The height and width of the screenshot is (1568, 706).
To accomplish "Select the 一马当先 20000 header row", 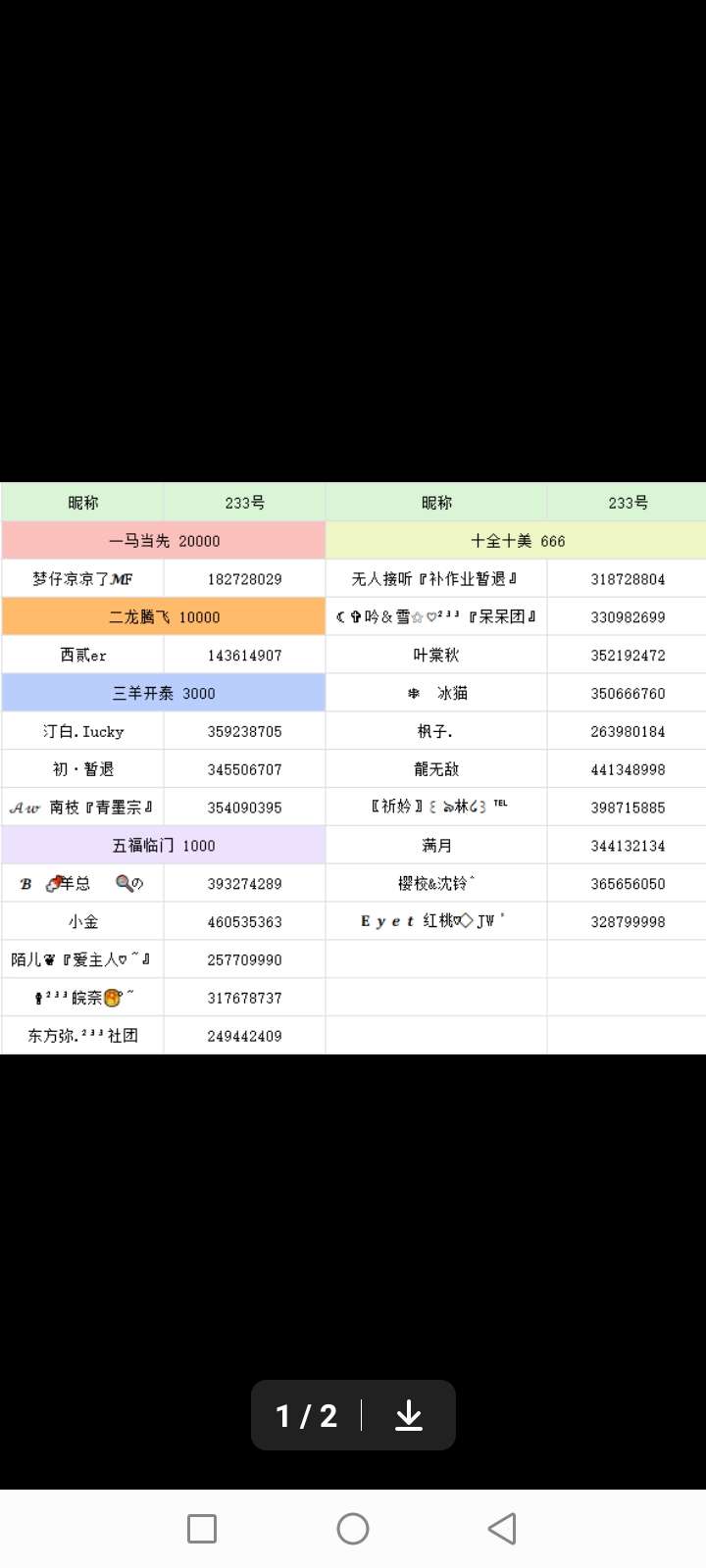I will click(x=164, y=541).
